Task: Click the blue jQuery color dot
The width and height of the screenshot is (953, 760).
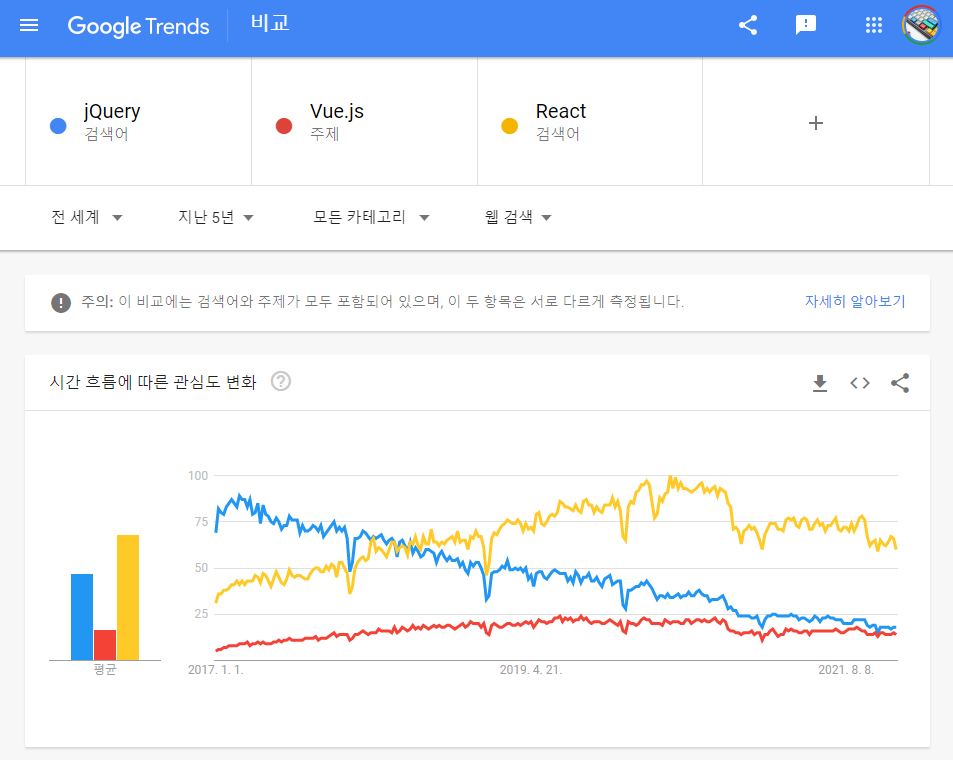Action: 58,126
